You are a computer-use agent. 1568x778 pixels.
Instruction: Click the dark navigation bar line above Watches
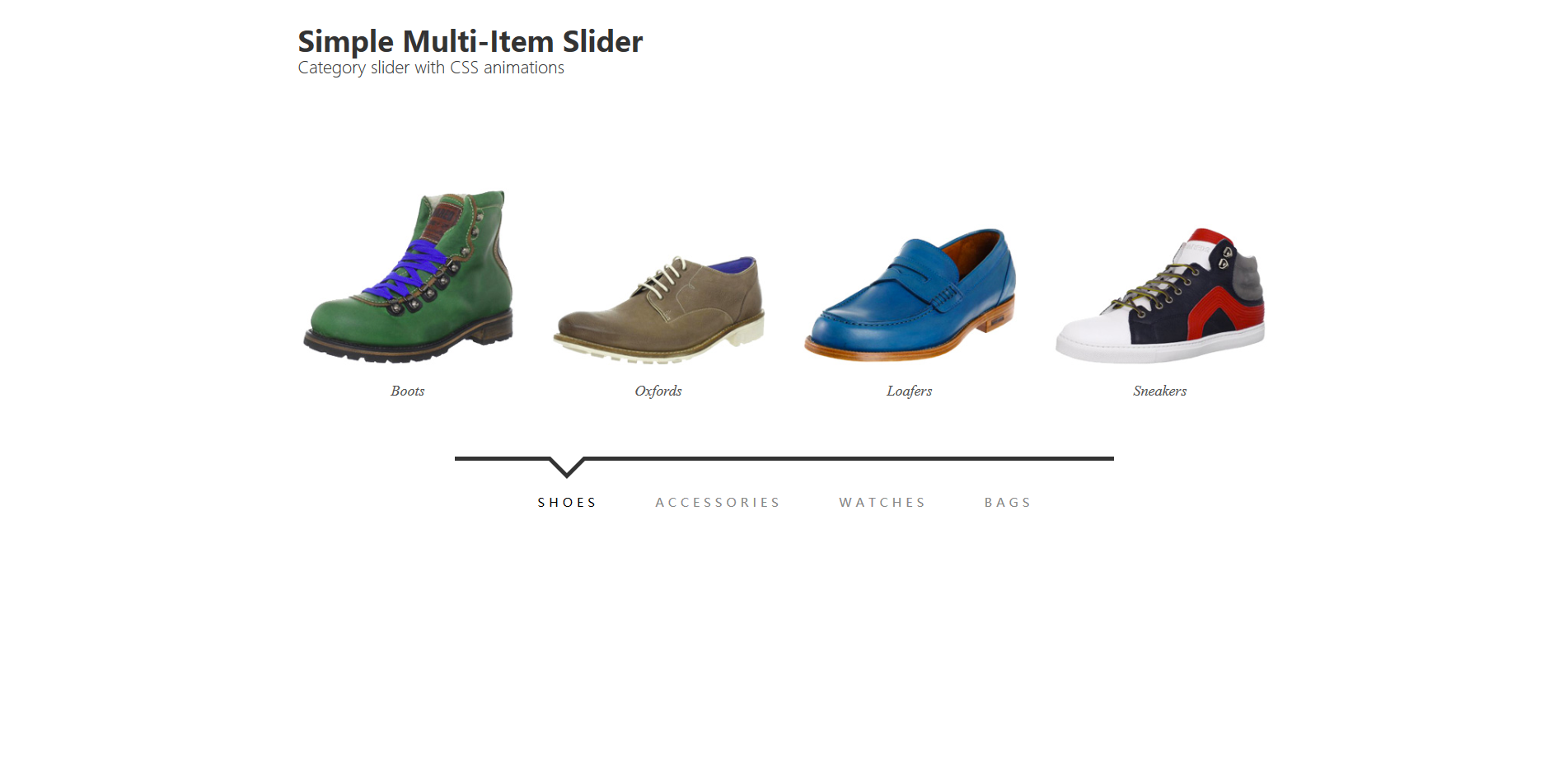pos(882,458)
